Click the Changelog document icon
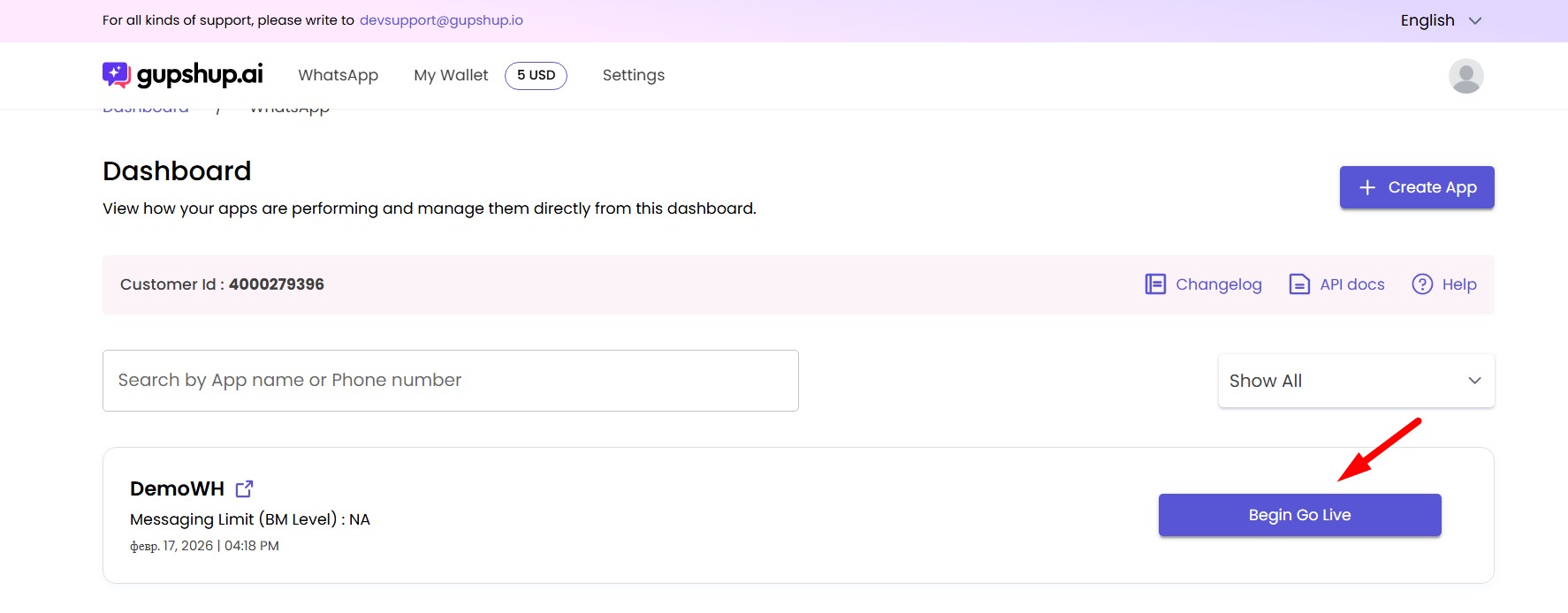Image resolution: width=1568 pixels, height=613 pixels. click(x=1155, y=284)
